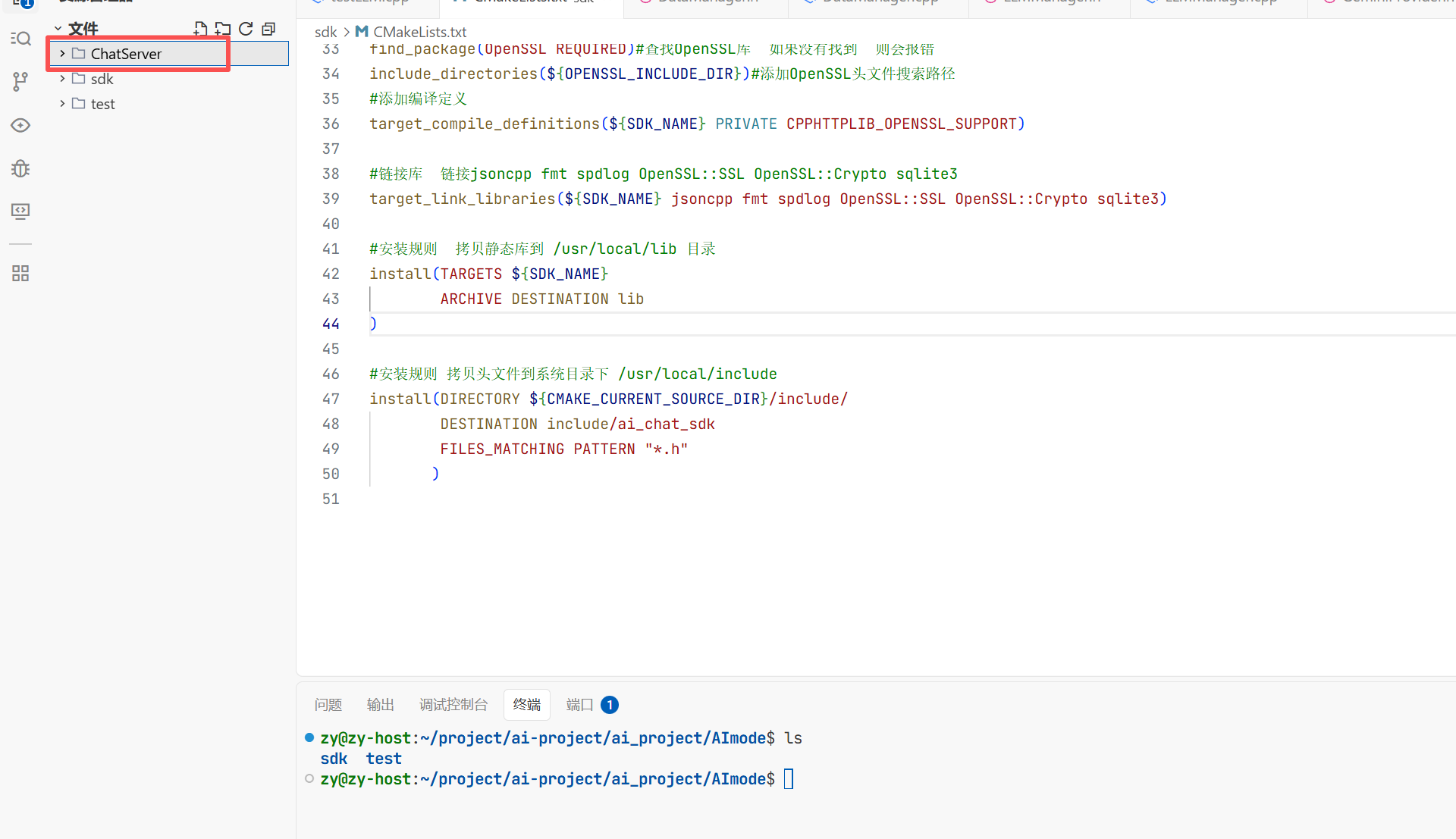Open the Search panel in sidebar
Screen dimensions: 1456x839
21,39
